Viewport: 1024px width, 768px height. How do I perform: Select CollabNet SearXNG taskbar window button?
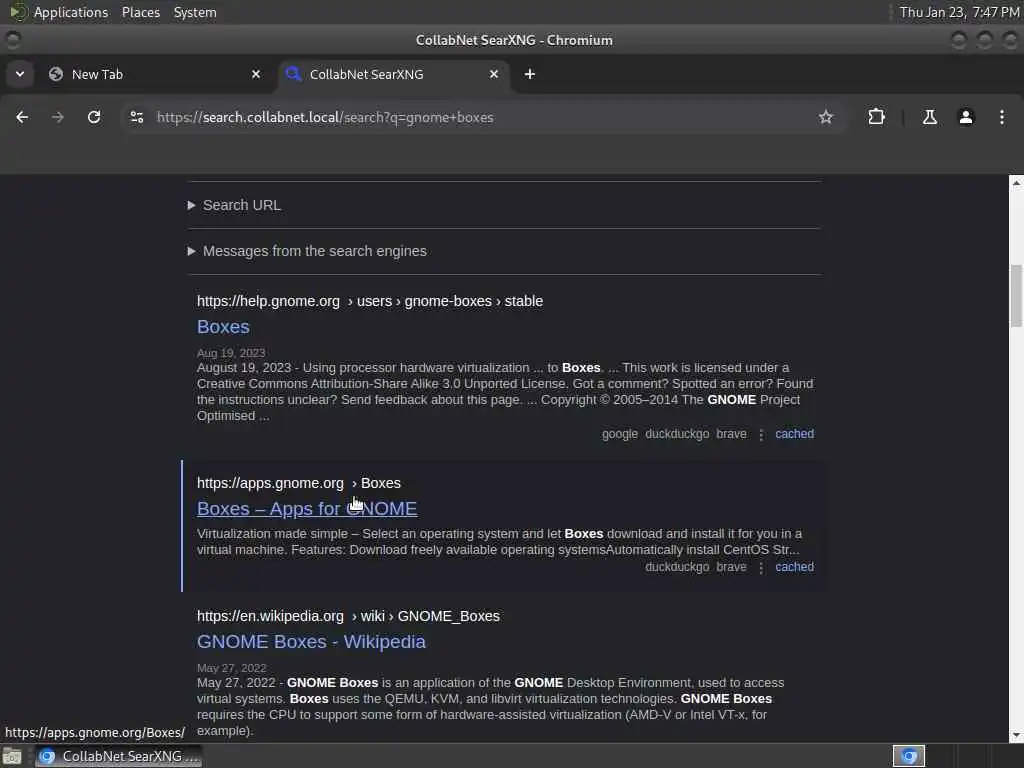118,756
